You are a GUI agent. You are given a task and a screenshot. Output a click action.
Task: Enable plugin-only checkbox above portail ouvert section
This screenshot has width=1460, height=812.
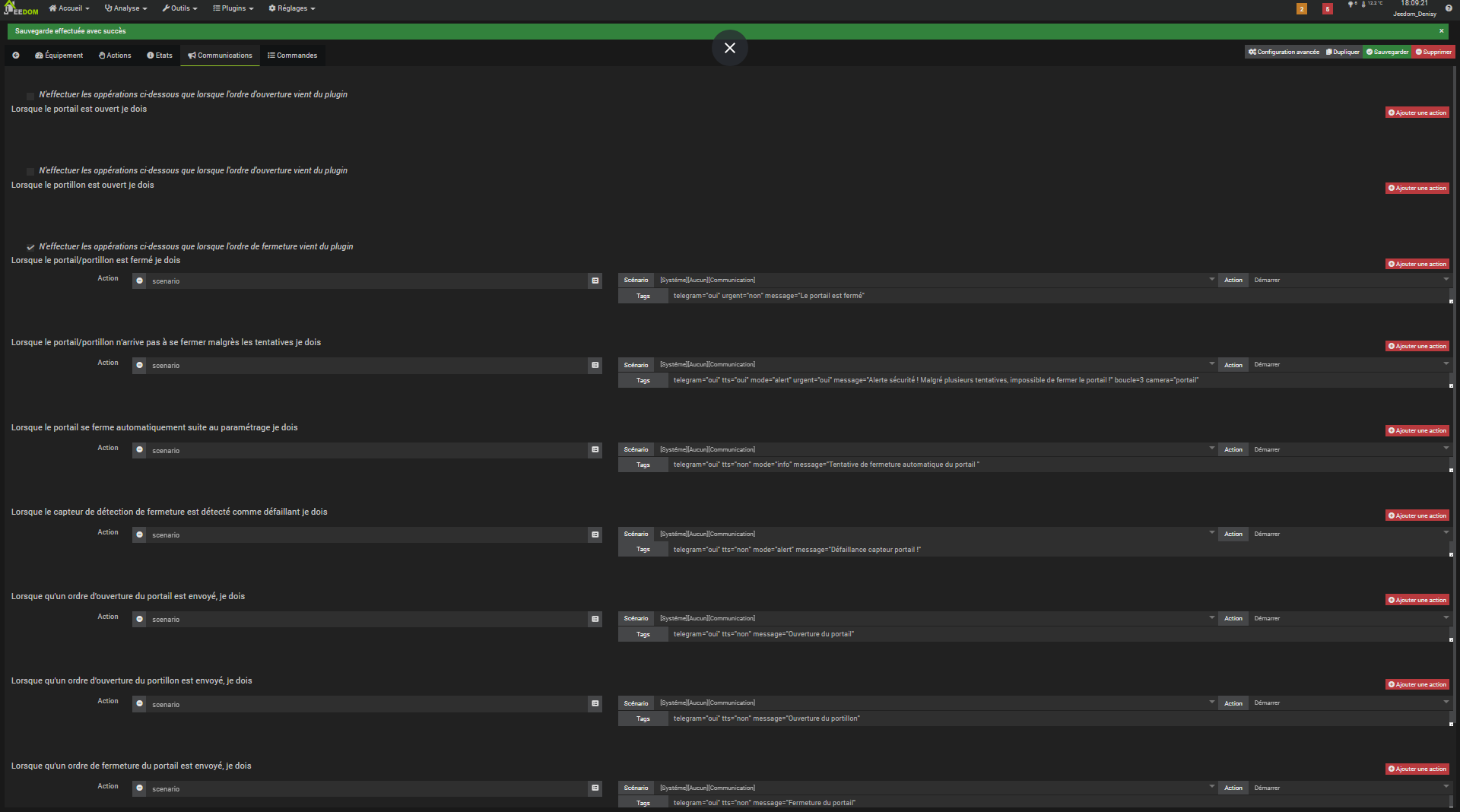coord(30,96)
